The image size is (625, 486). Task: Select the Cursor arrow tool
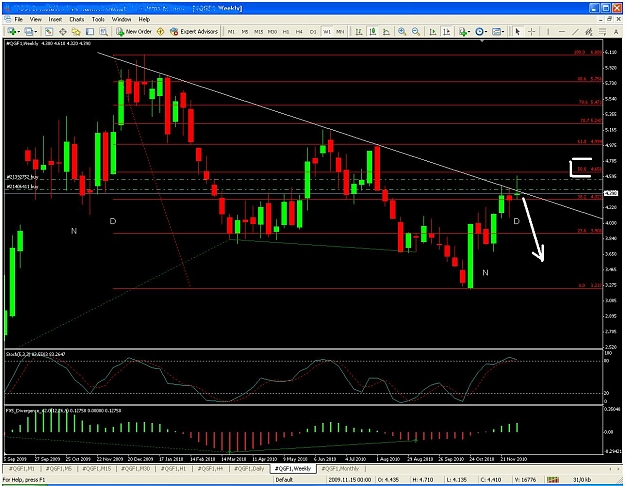coord(517,31)
